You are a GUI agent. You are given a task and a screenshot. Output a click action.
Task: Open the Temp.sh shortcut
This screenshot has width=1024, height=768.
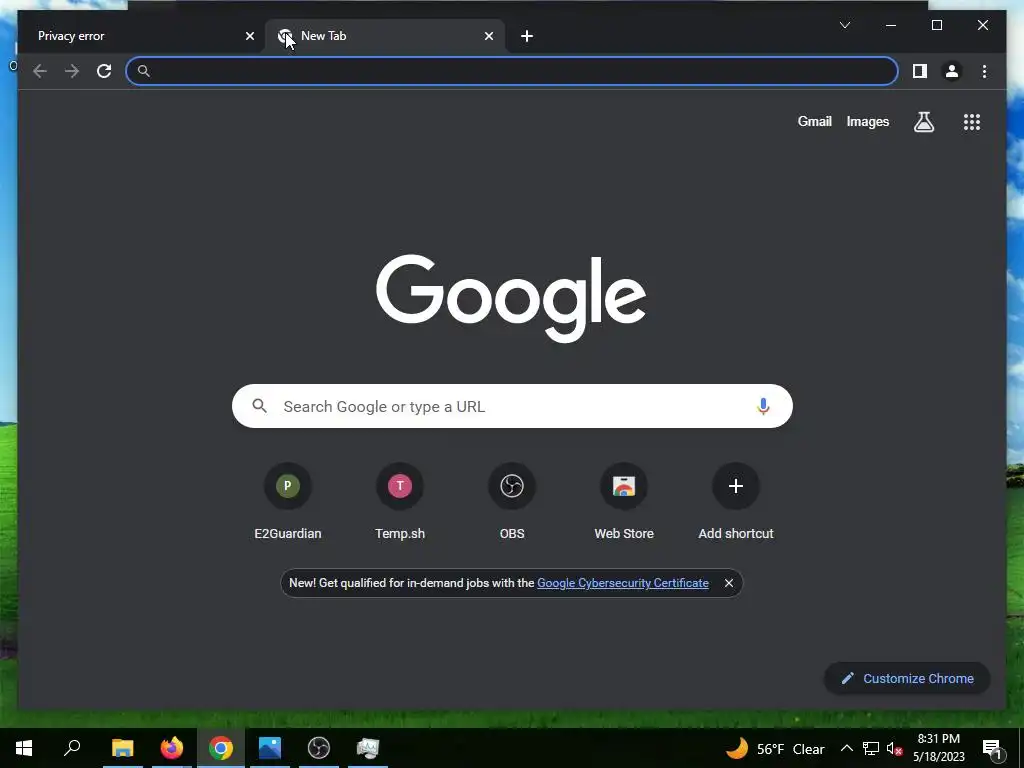click(x=400, y=502)
